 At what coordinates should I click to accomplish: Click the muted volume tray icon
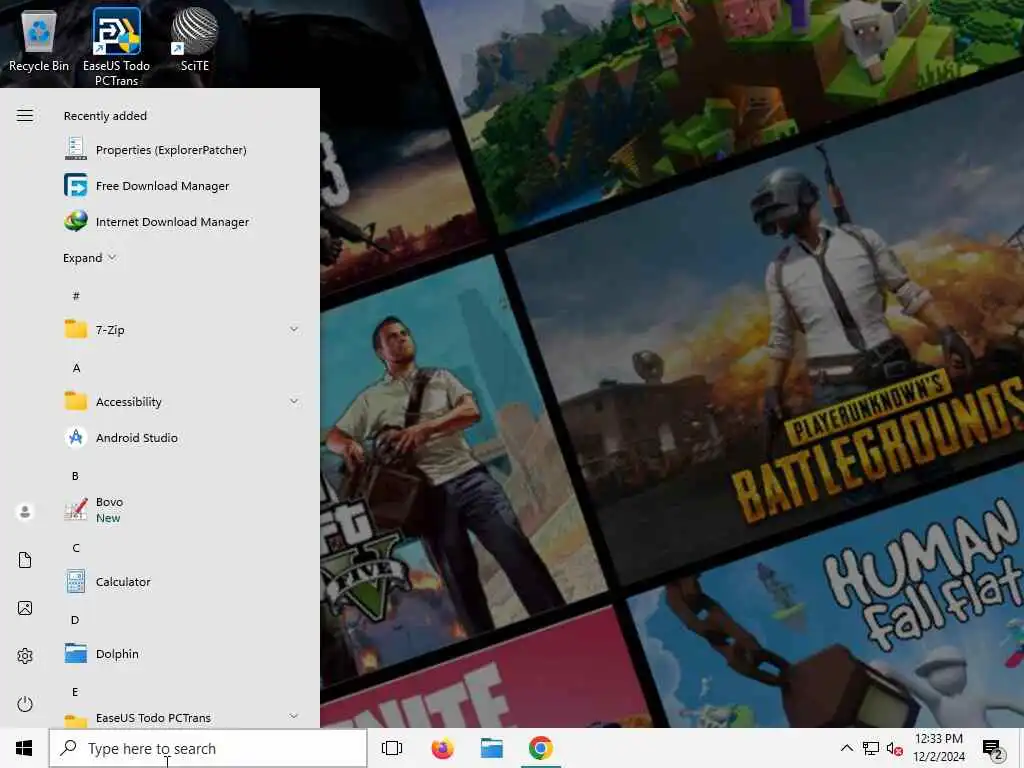click(x=895, y=748)
